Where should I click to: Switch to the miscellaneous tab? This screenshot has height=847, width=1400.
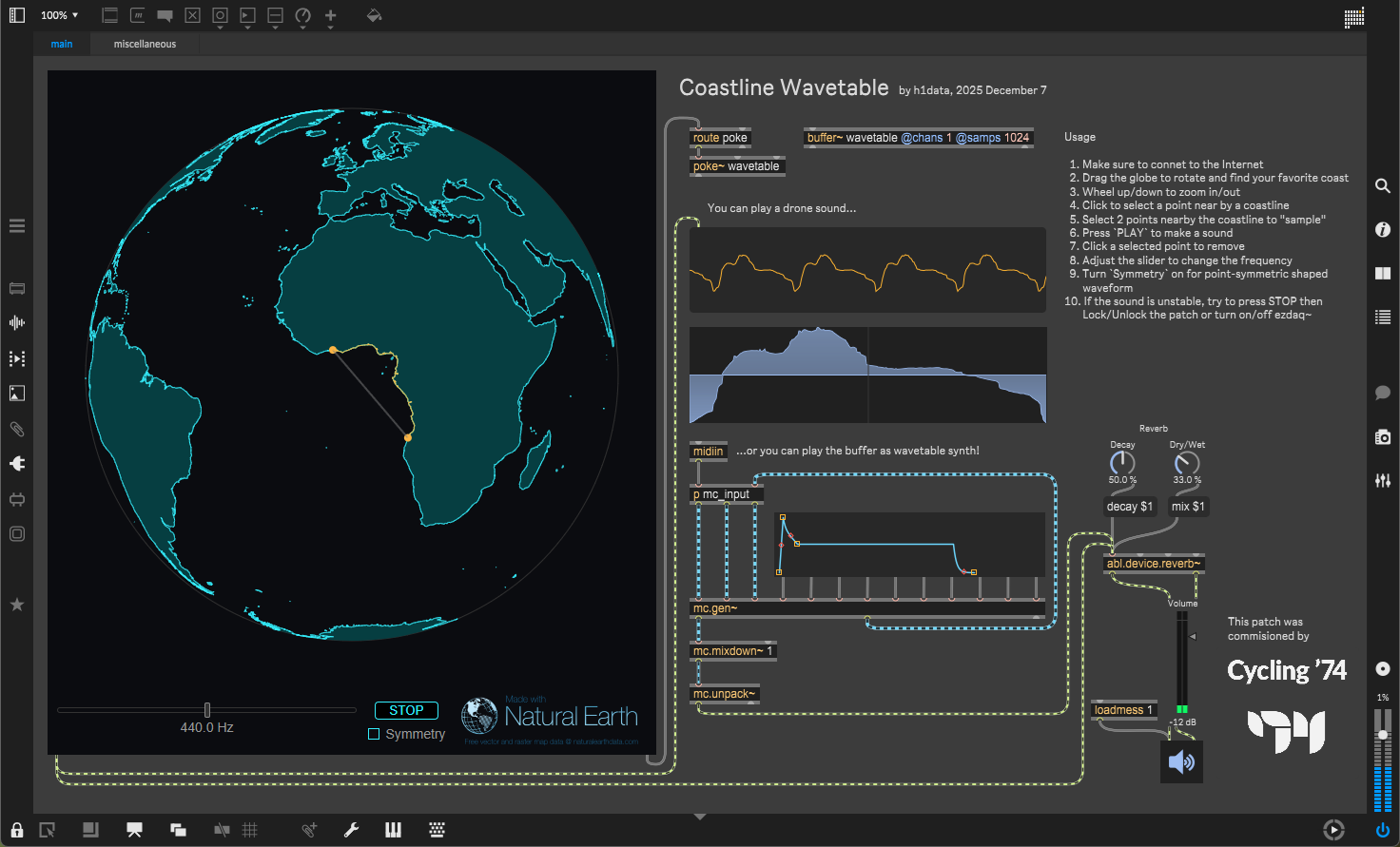coord(145,44)
